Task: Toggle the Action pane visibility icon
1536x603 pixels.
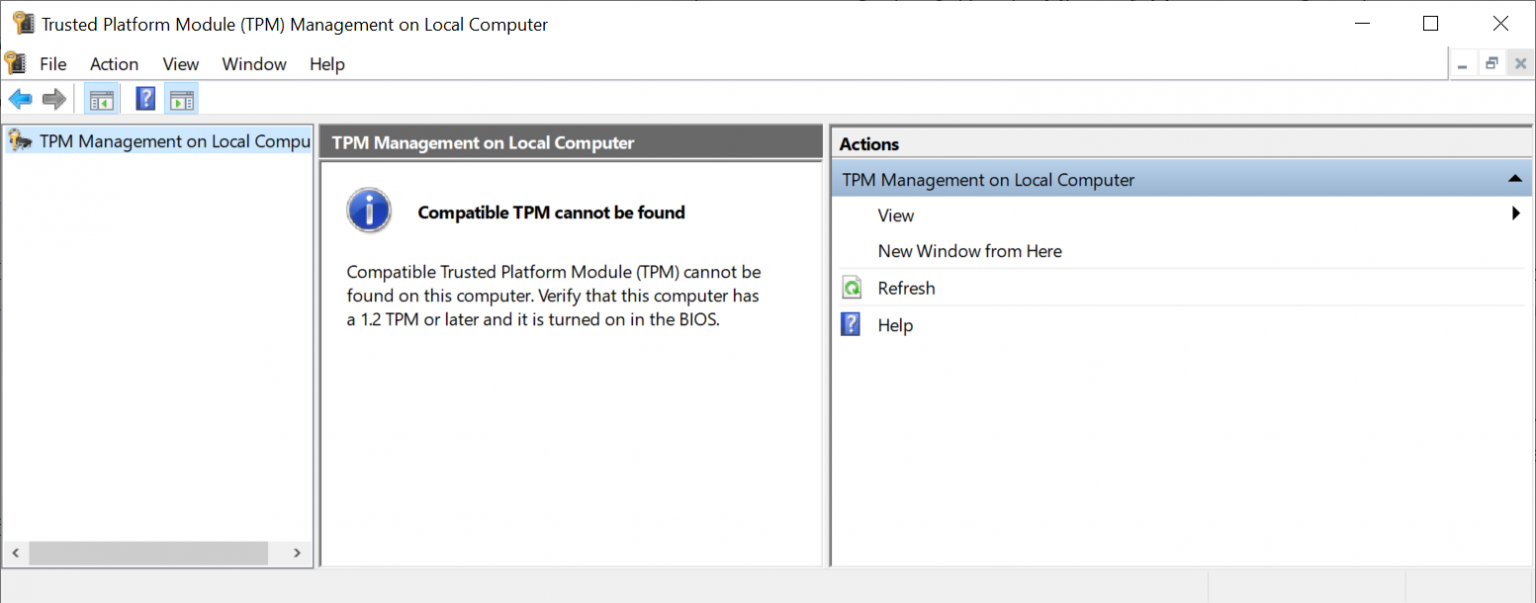Action: [181, 98]
